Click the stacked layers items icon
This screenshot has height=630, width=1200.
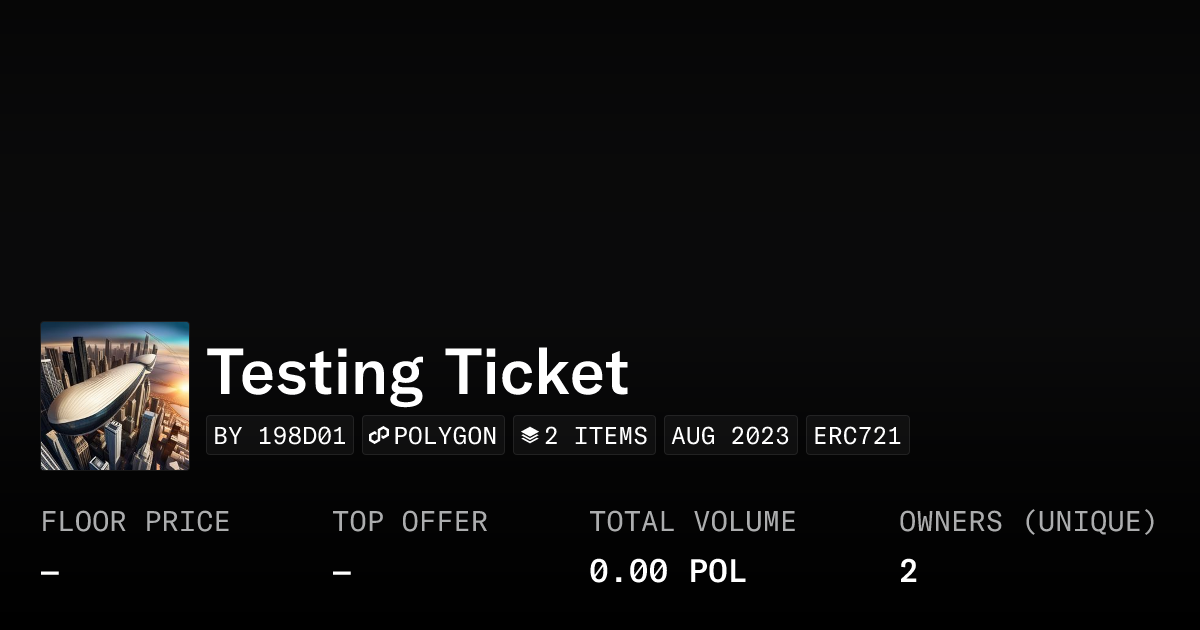[x=530, y=436]
